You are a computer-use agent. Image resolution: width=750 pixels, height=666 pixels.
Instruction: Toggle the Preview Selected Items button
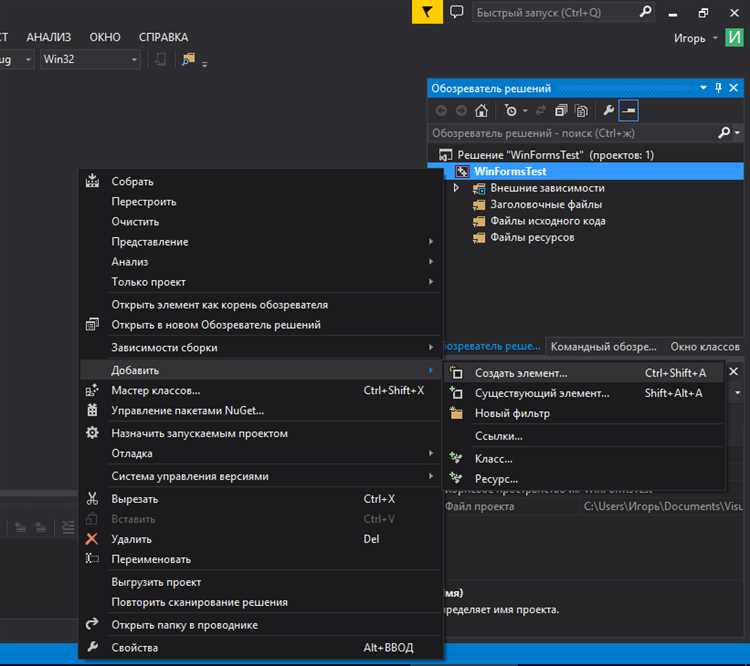(x=629, y=111)
